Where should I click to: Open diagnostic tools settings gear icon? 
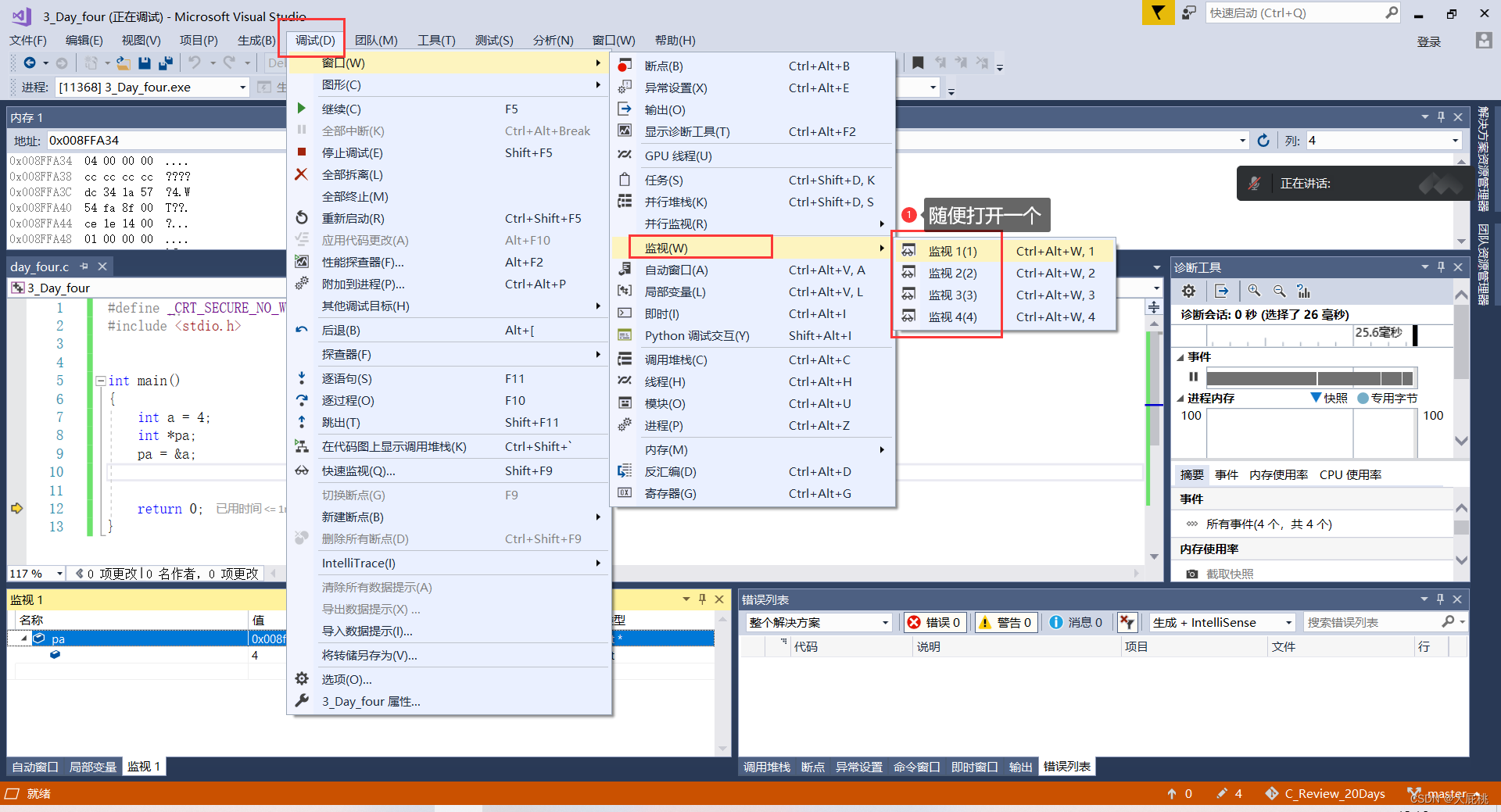1188,291
